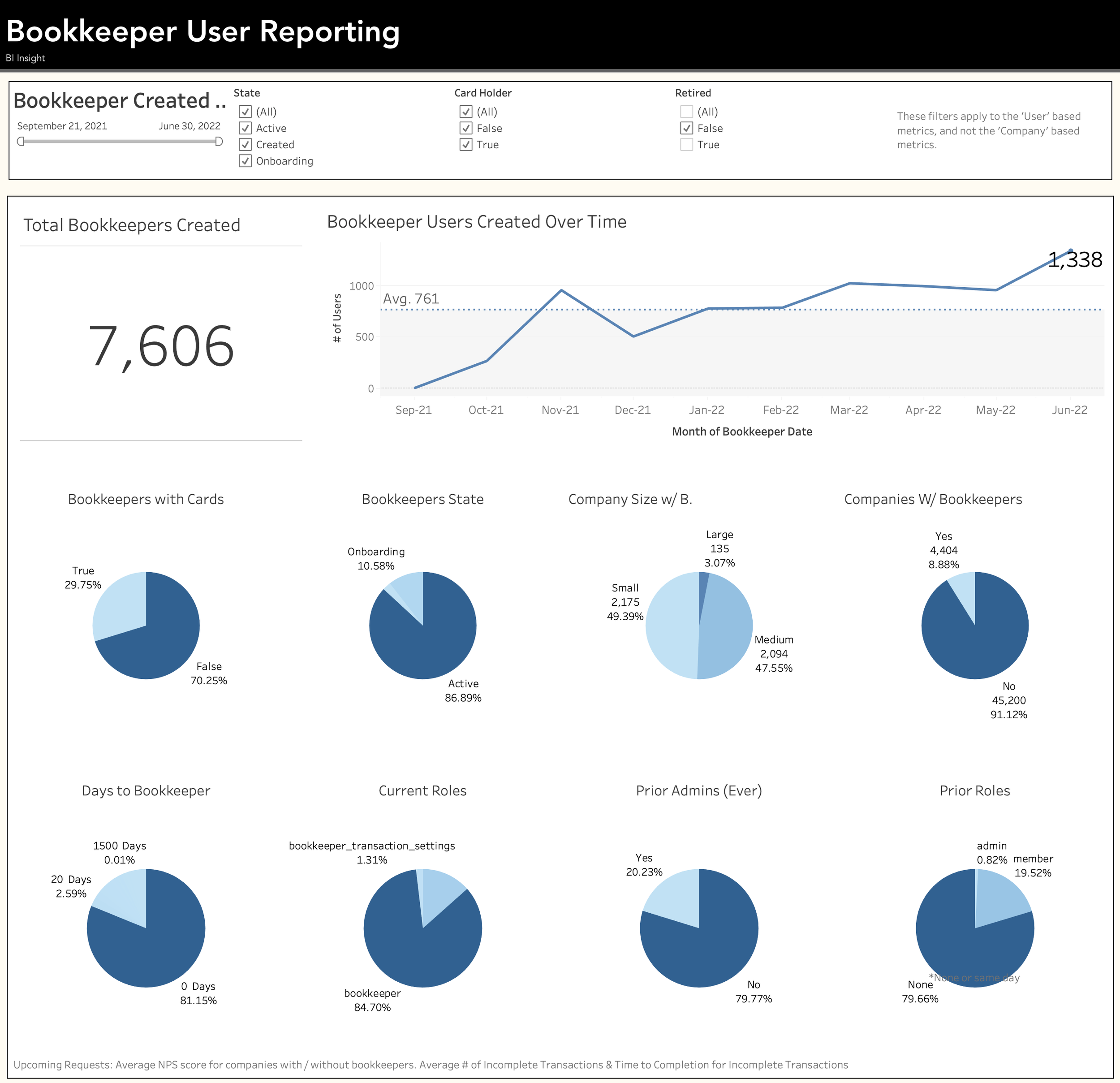The height and width of the screenshot is (1083, 1120).
Task: Click the BI Insight subtitle
Action: [25, 58]
